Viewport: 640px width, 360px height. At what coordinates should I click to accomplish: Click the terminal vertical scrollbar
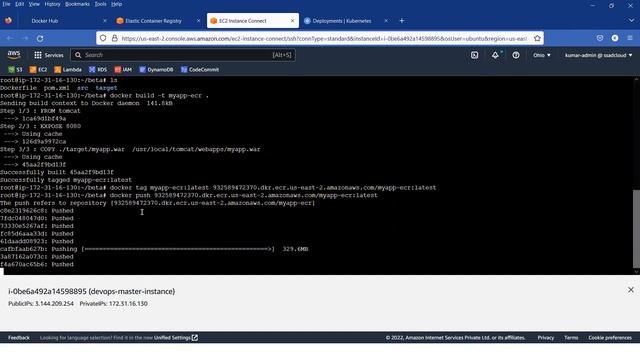click(x=636, y=229)
